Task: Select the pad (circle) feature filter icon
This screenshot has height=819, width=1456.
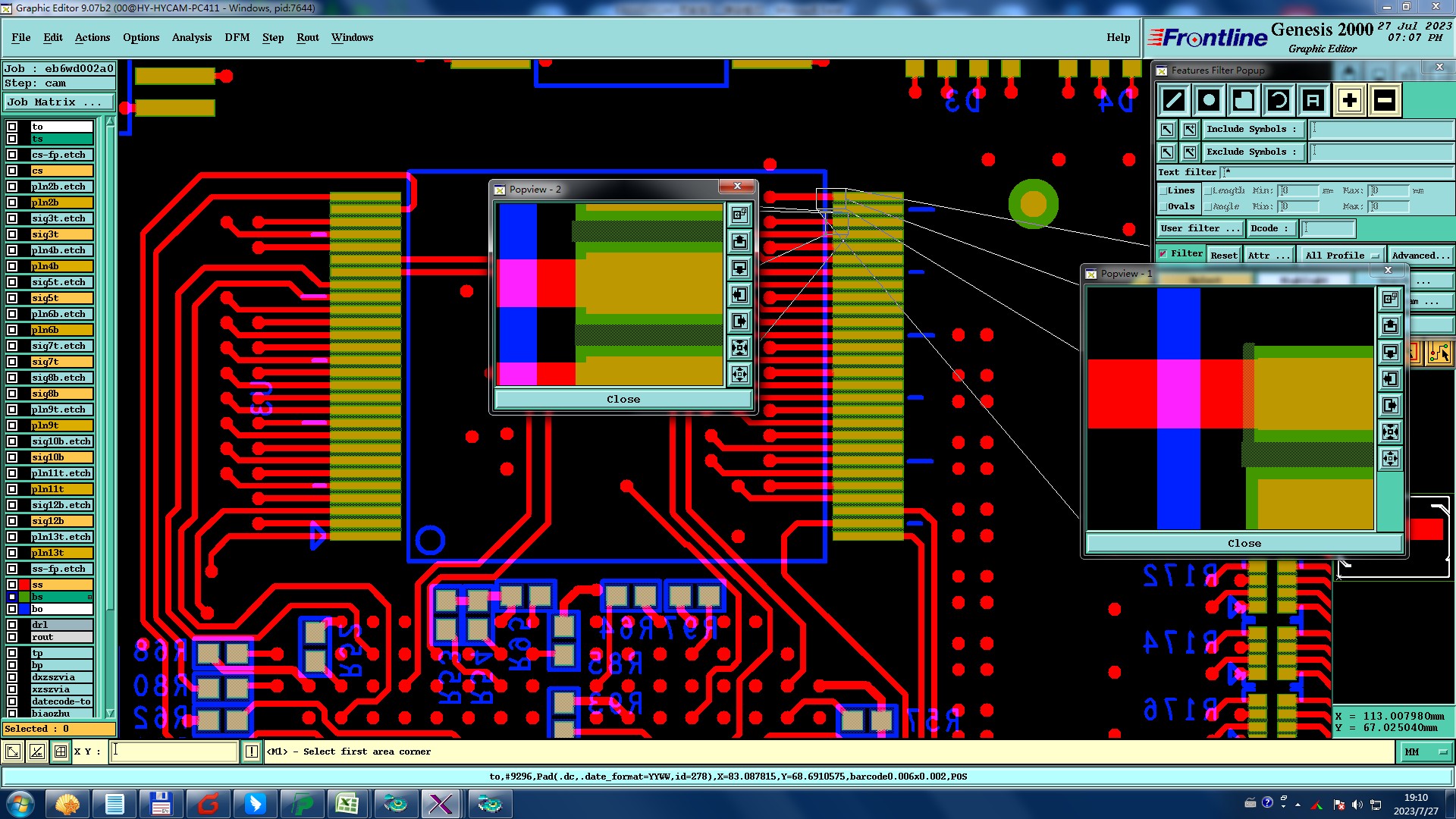Action: click(1209, 100)
